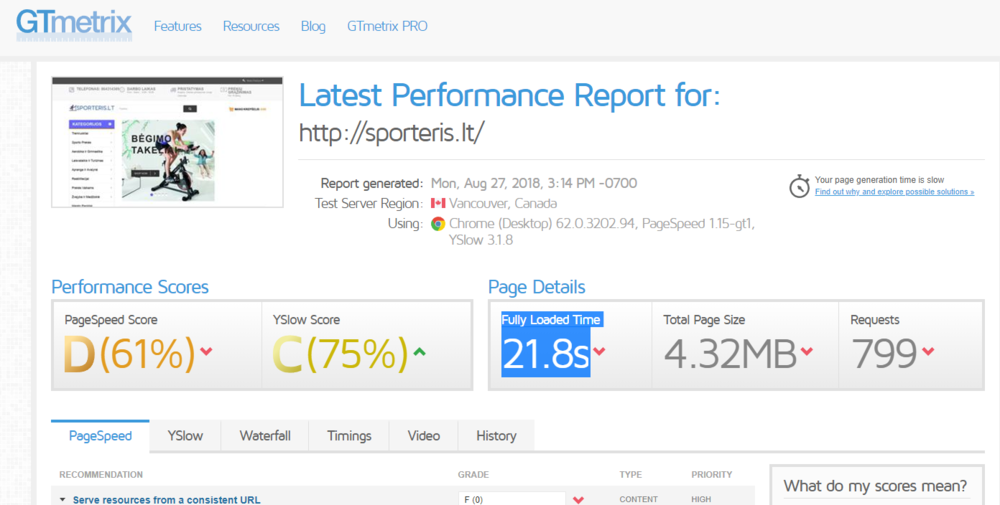
Task: Click the 'Vancouver, Canada' server region text
Action: coord(503,204)
